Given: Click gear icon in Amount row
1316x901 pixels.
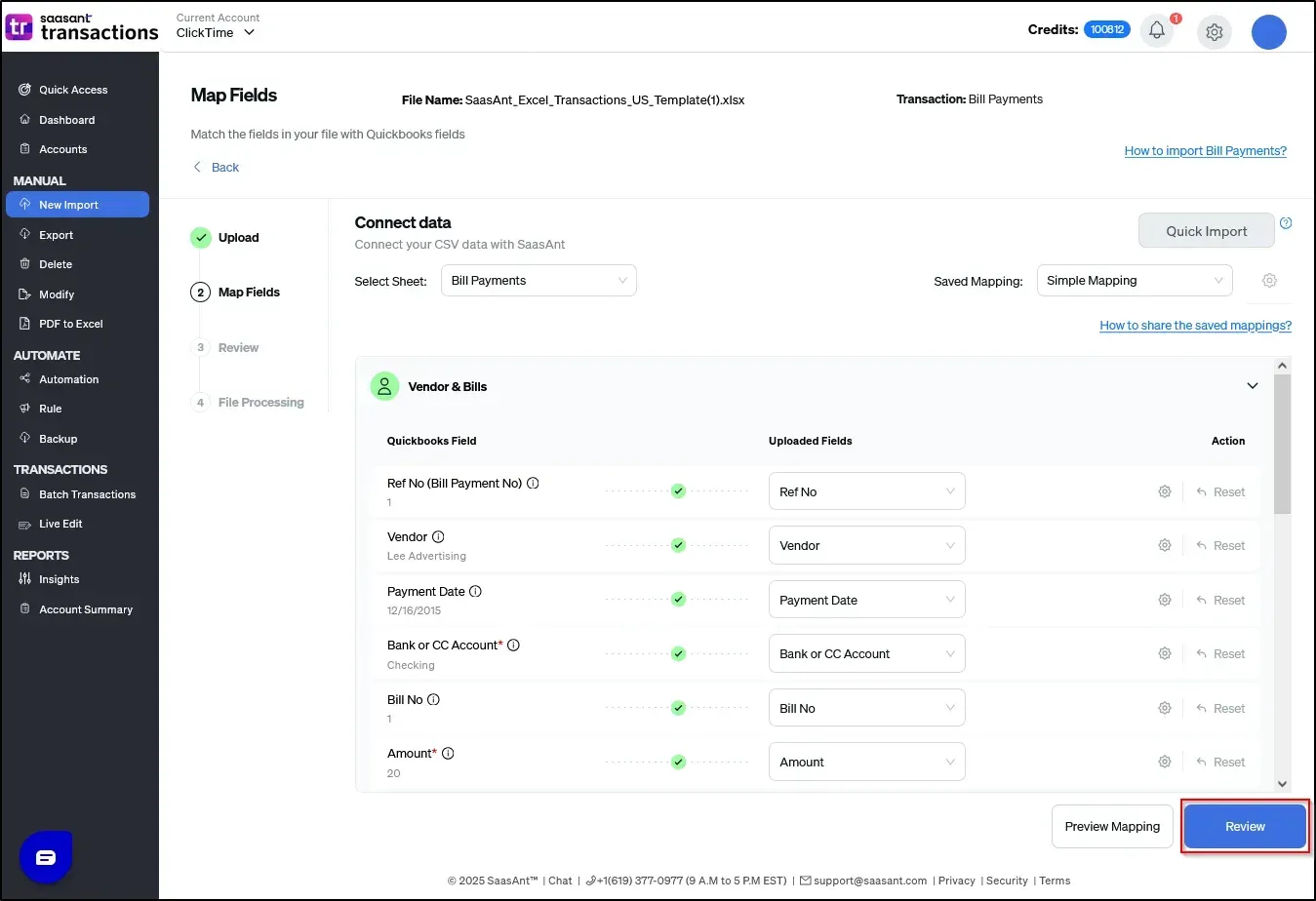Looking at the screenshot, I should pos(1165,763).
